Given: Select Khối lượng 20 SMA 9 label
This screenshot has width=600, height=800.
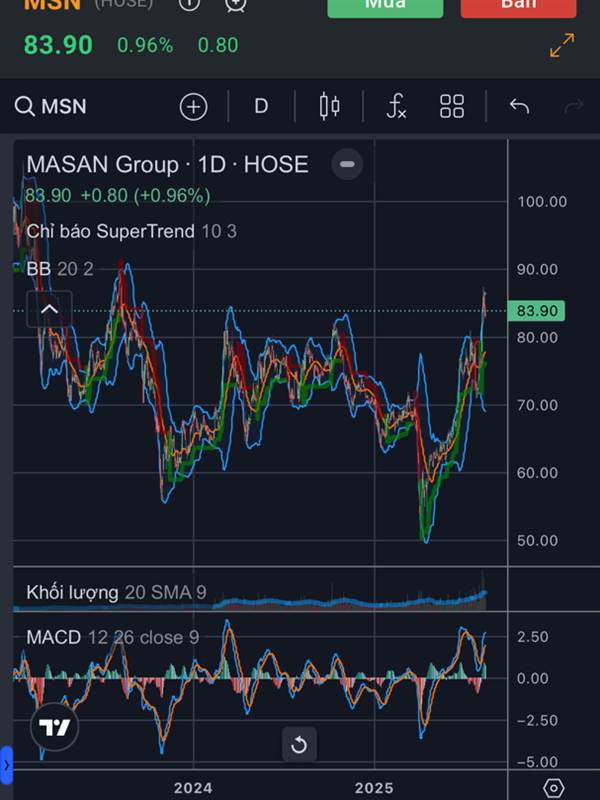Looking at the screenshot, I should tap(116, 592).
